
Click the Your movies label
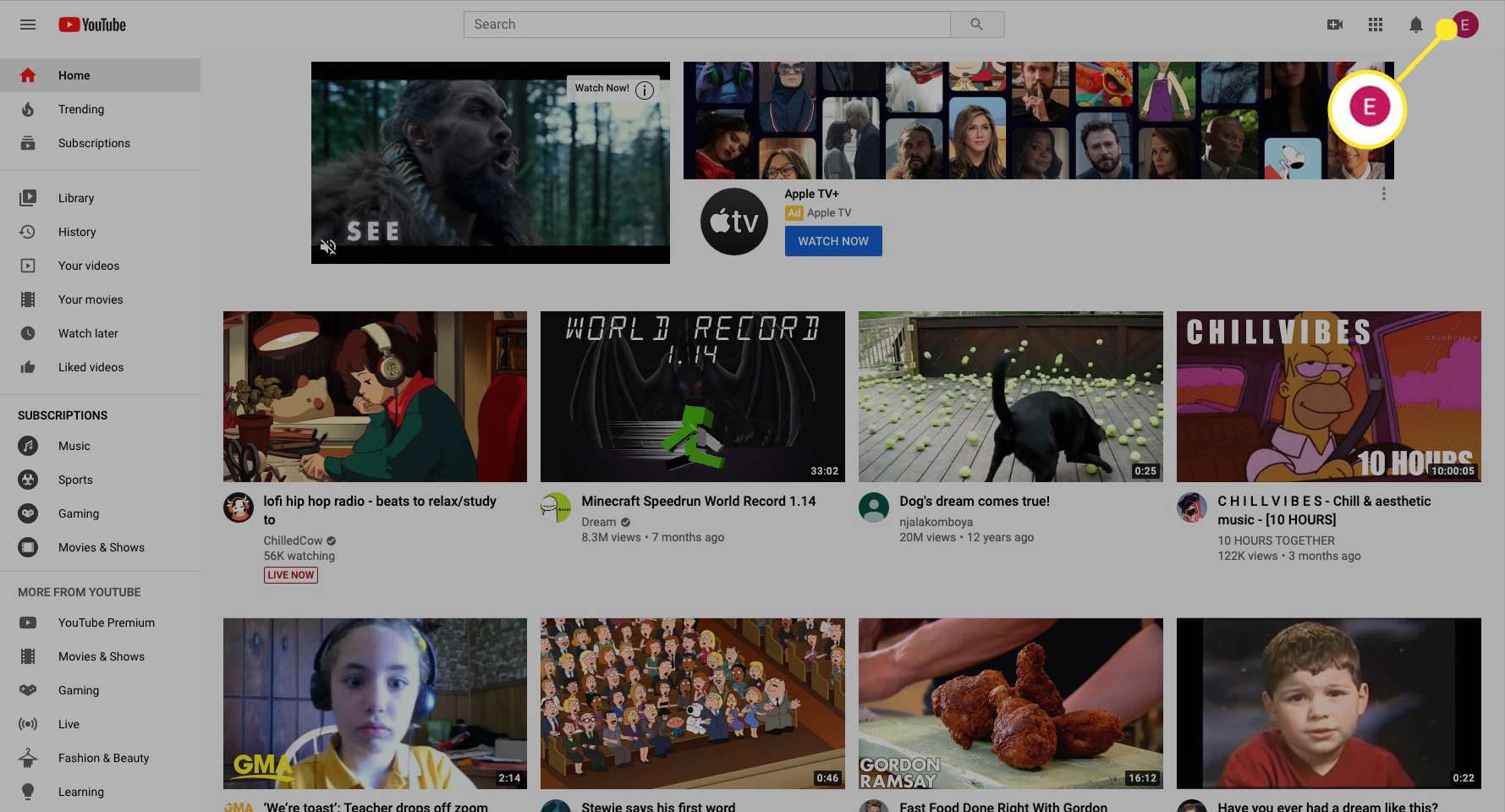pyautogui.click(x=91, y=299)
